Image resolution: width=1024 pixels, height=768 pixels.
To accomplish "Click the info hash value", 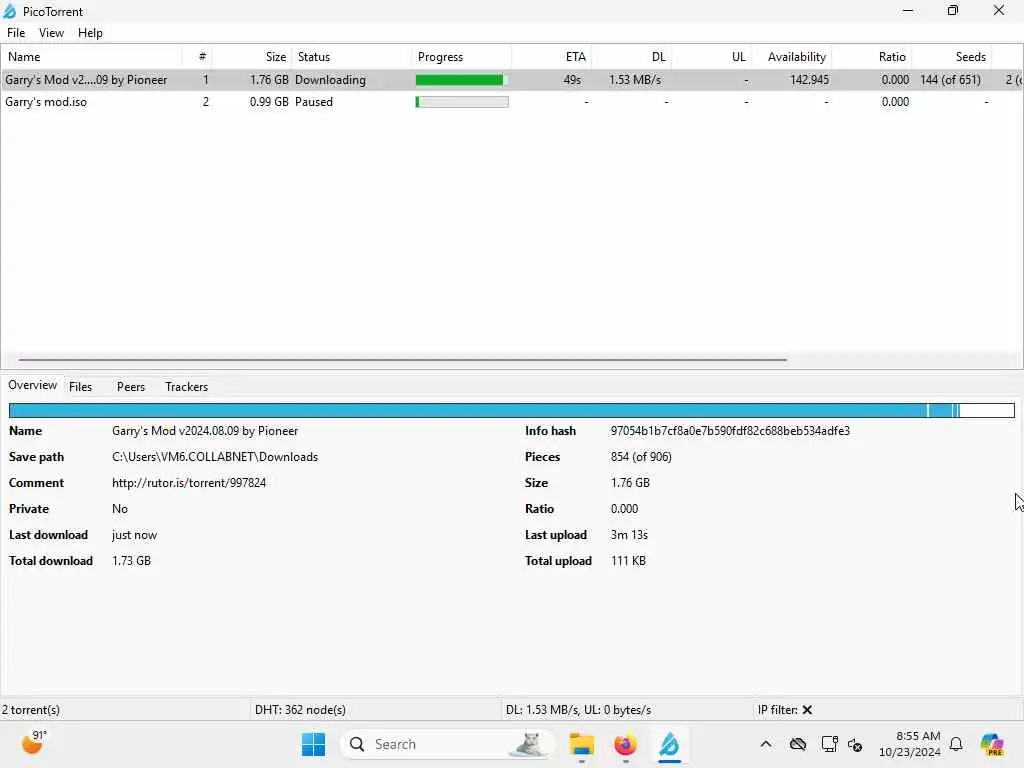I will click(x=730, y=431).
